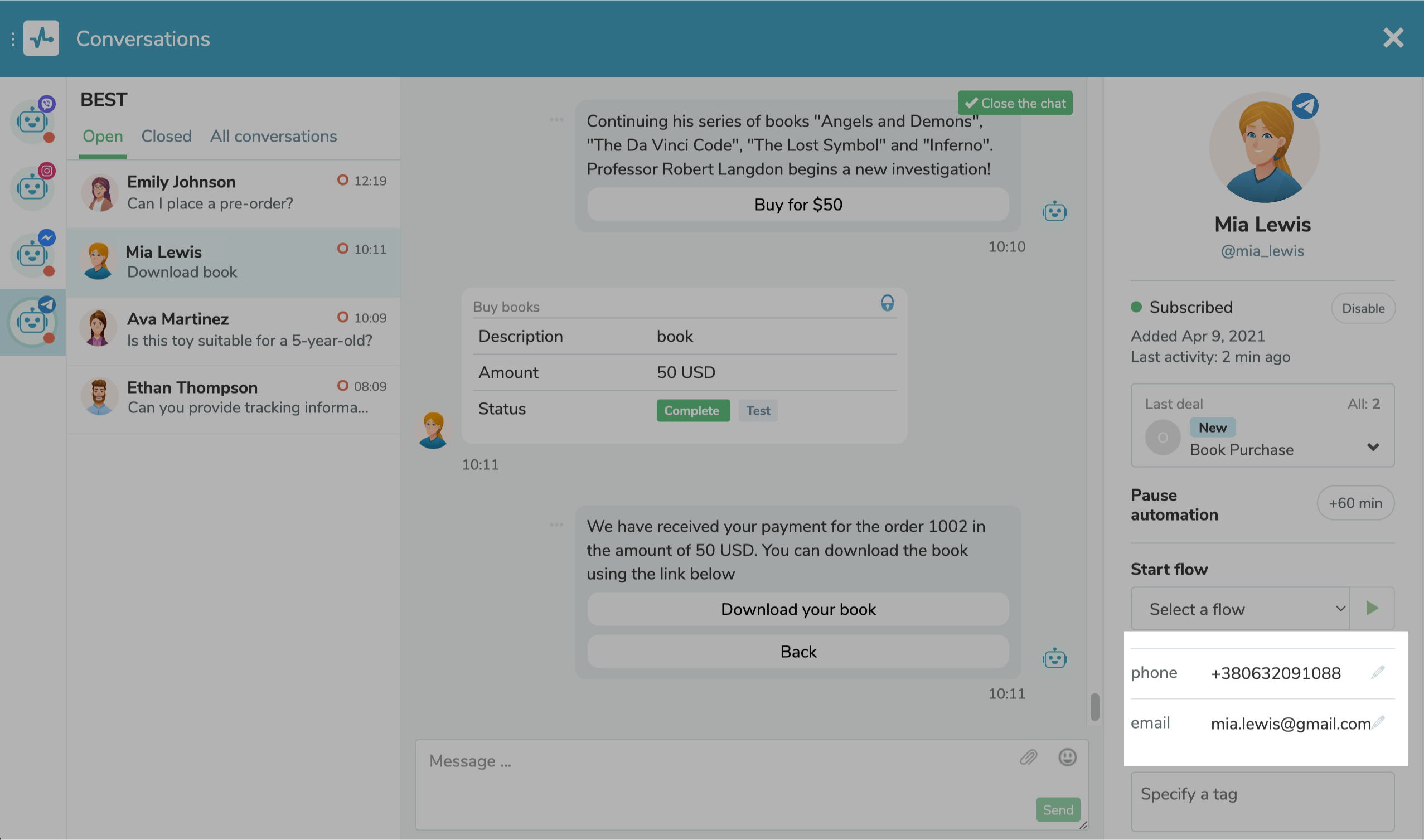This screenshot has width=1424, height=840.
Task: Click the paperclip attachment icon
Action: click(1028, 758)
